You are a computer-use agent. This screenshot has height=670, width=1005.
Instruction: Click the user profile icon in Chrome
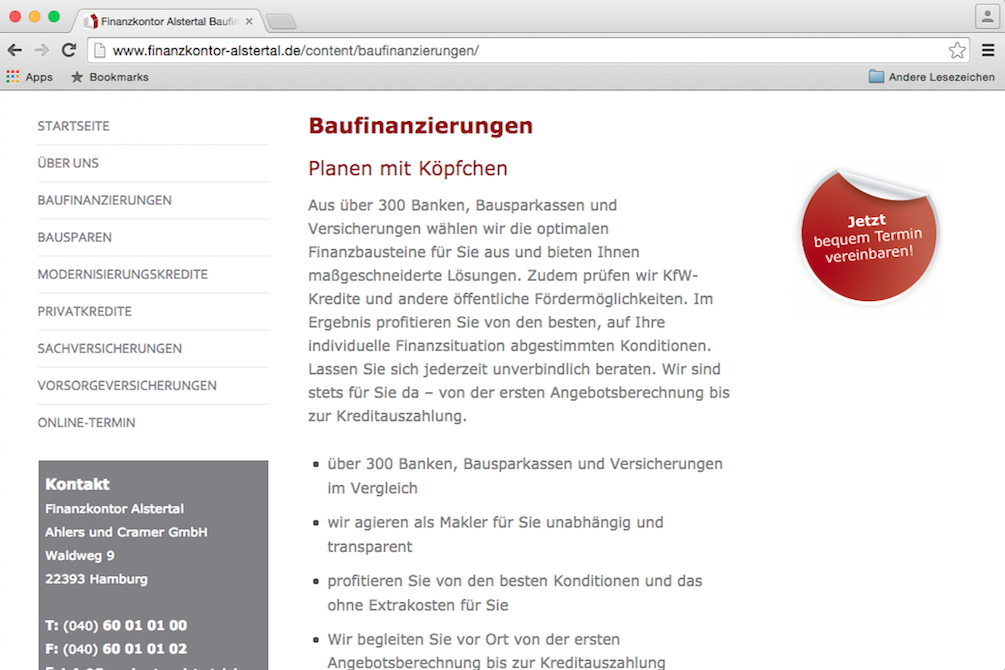pyautogui.click(x=986, y=17)
